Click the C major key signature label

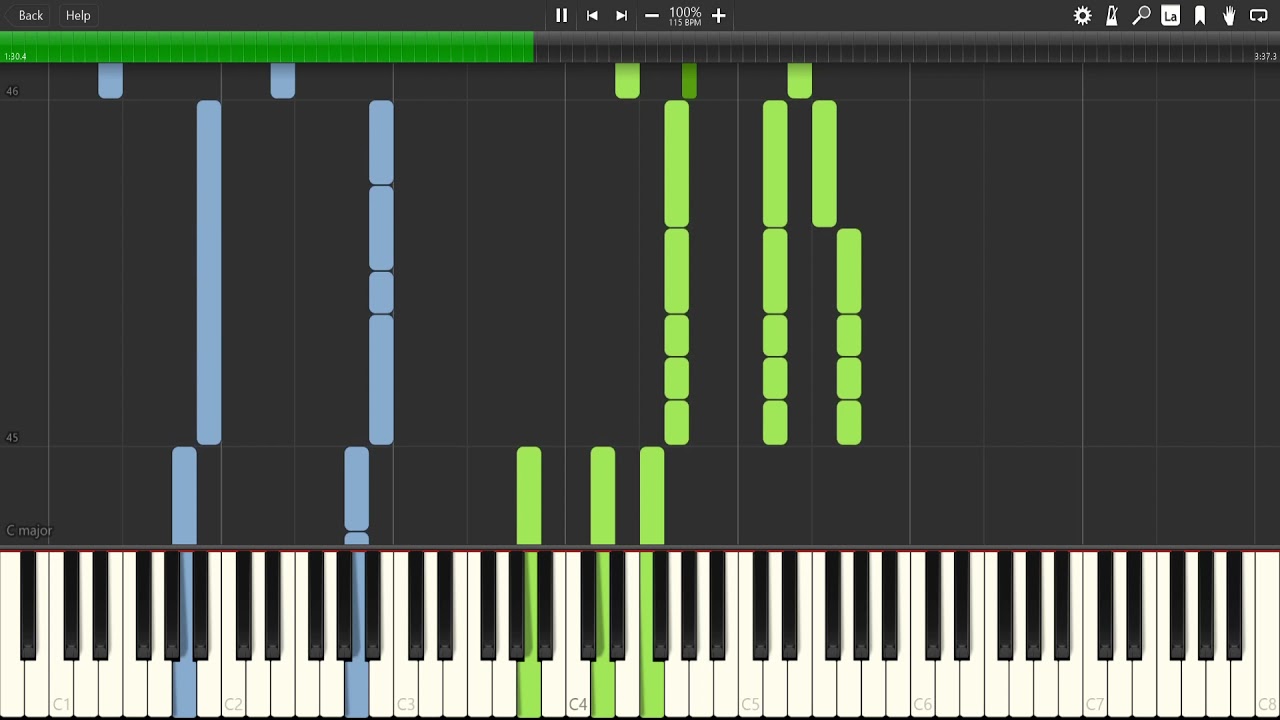point(29,531)
